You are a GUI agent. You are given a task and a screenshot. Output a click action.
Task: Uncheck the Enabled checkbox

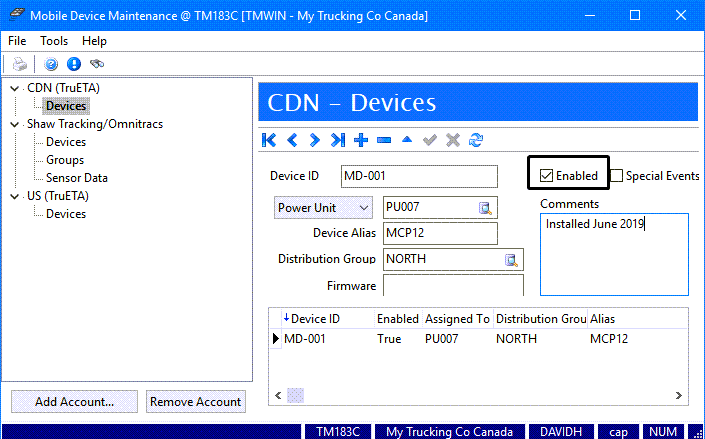(x=546, y=176)
